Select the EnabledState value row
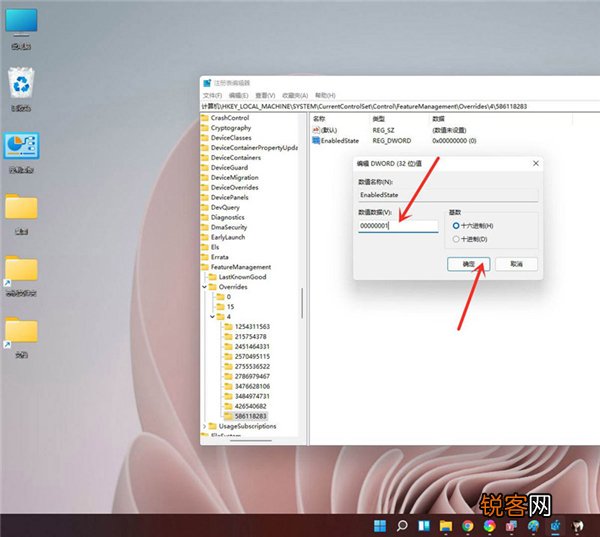Screen dimensions: 600x537 394,140
